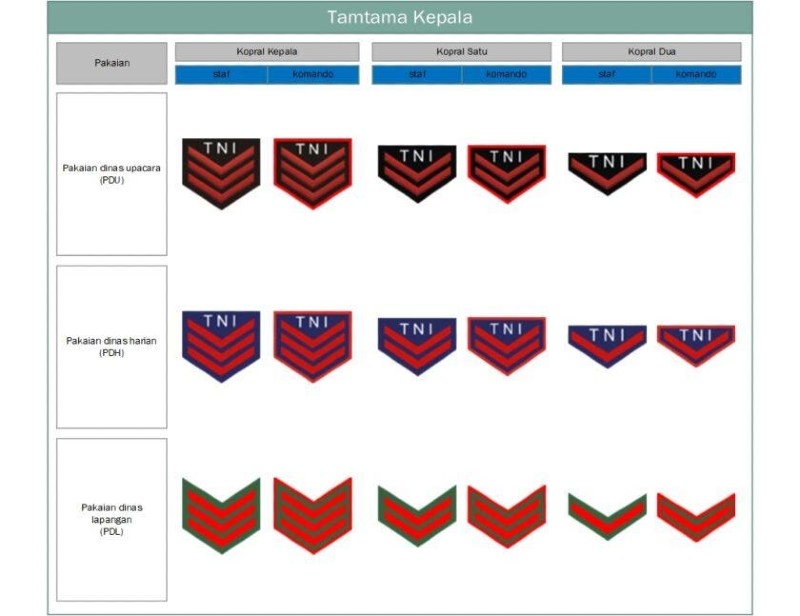
Task: Pick komando cell under Kopral Dua
Action: coord(696,75)
